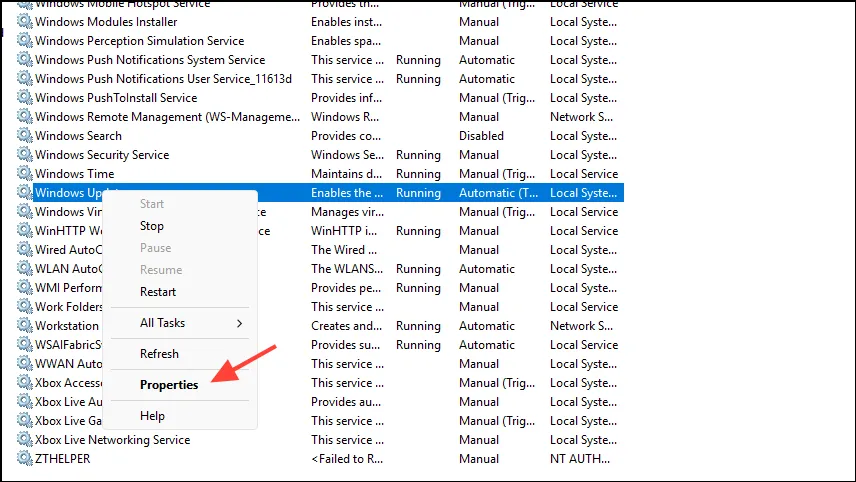Viewport: 856px width, 482px height.
Task: Click gear icon next to Windows Time
Action: point(25,174)
